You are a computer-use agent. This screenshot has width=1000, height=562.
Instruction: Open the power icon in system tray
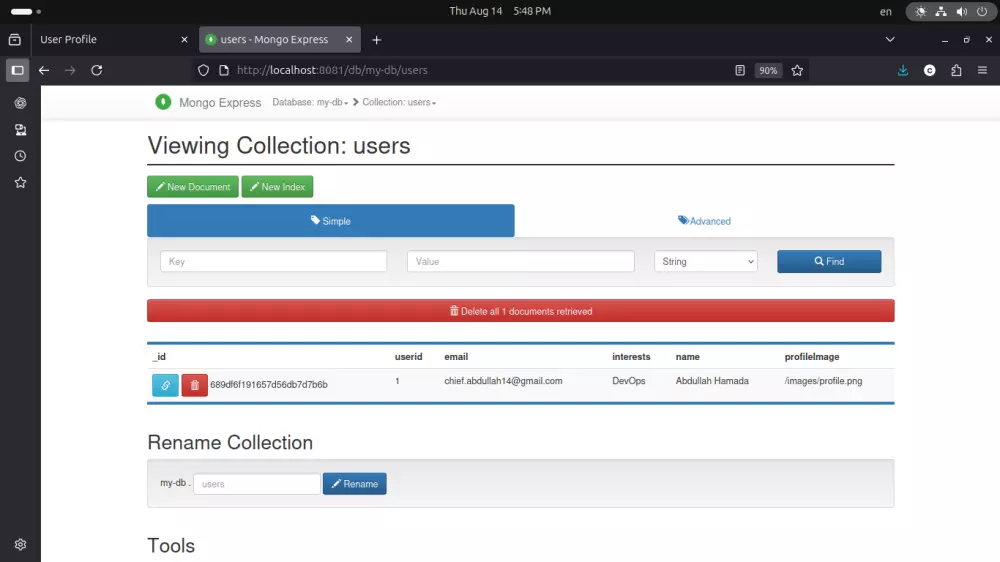[x=982, y=11]
